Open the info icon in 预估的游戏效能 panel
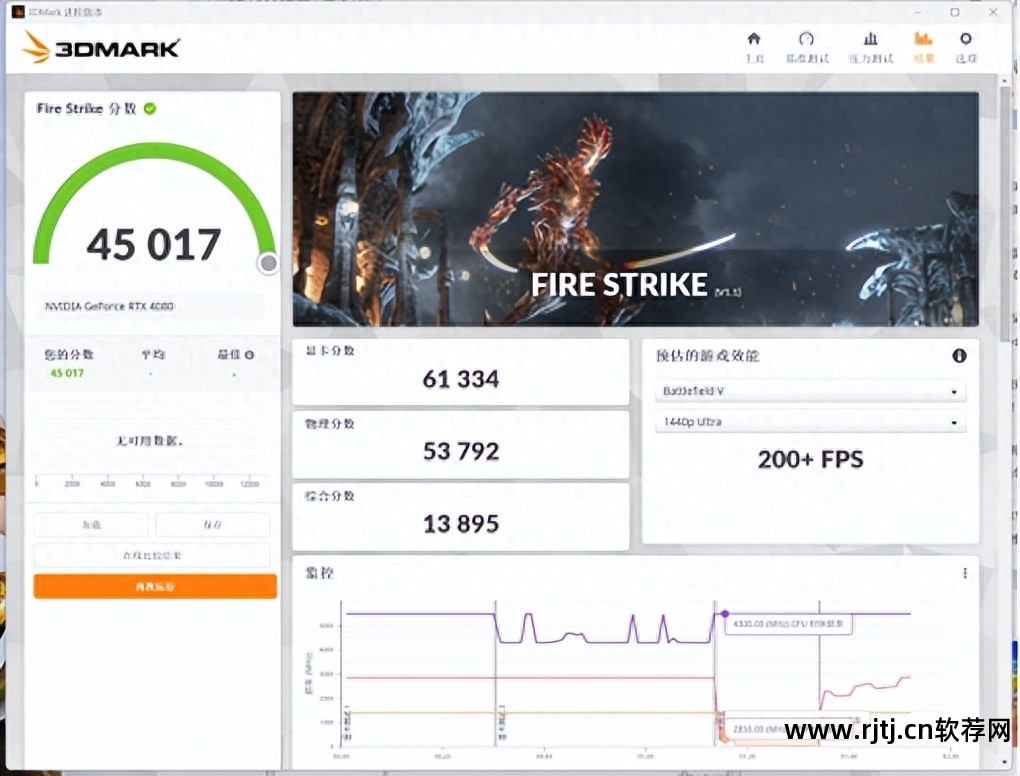The width and height of the screenshot is (1020, 776). tap(959, 356)
